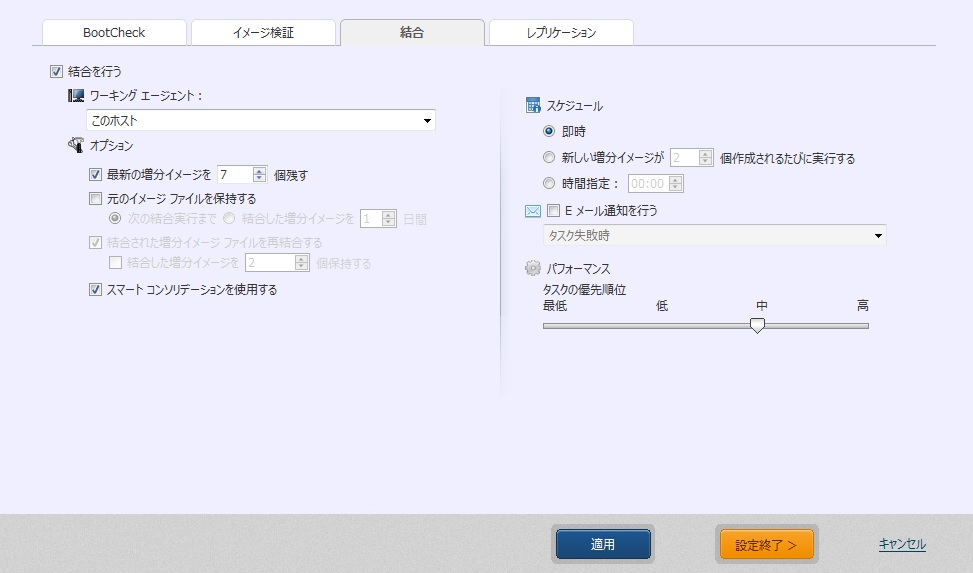Click the 00:00 time input field
This screenshot has height=573, width=973.
pyautogui.click(x=649, y=184)
